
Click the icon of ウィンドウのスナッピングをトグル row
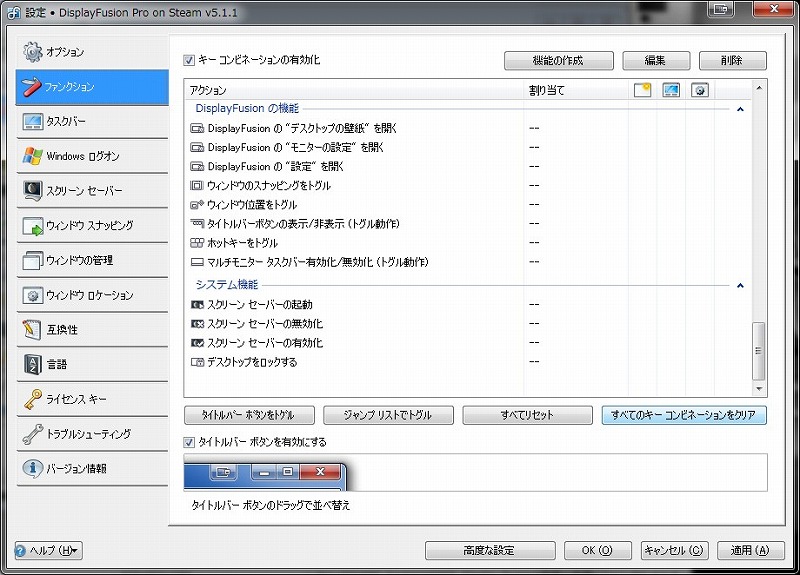click(x=196, y=185)
